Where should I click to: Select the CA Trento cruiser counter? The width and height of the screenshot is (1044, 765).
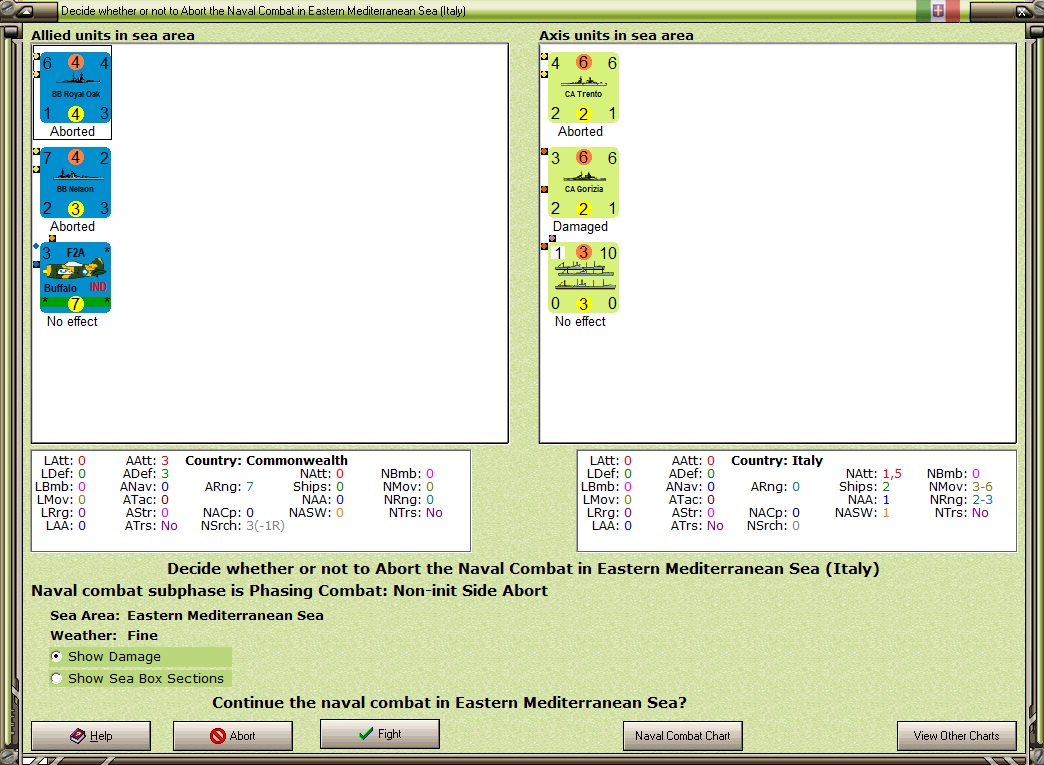583,88
